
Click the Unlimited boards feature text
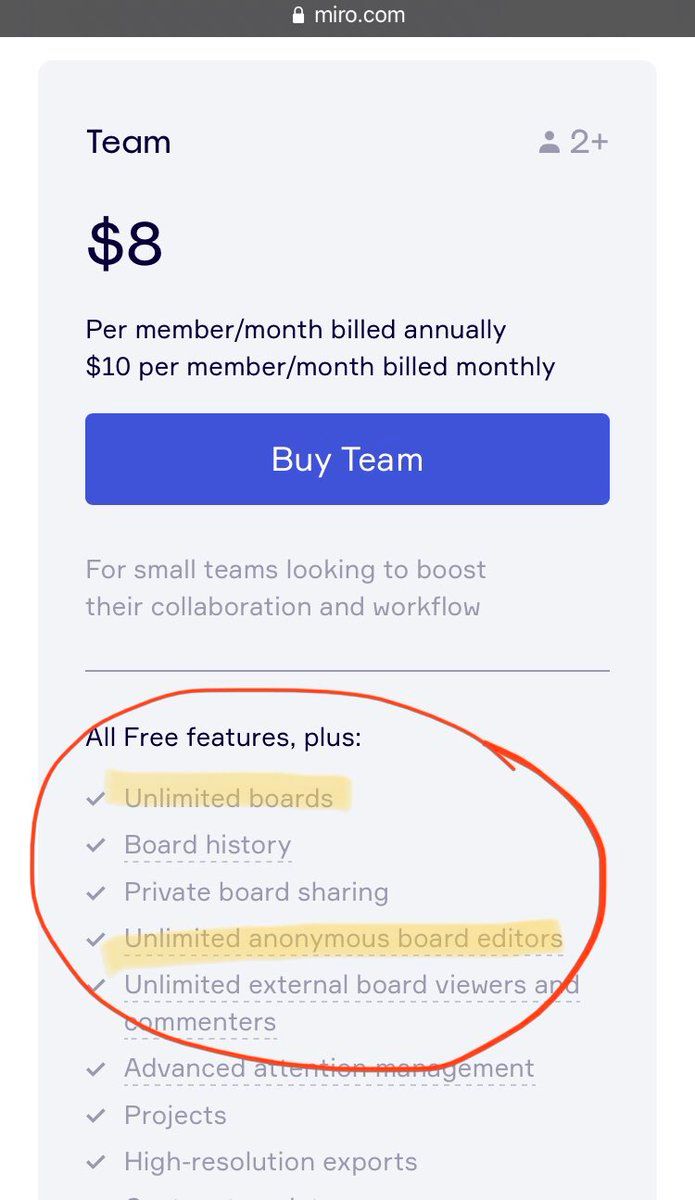pyautogui.click(x=228, y=799)
